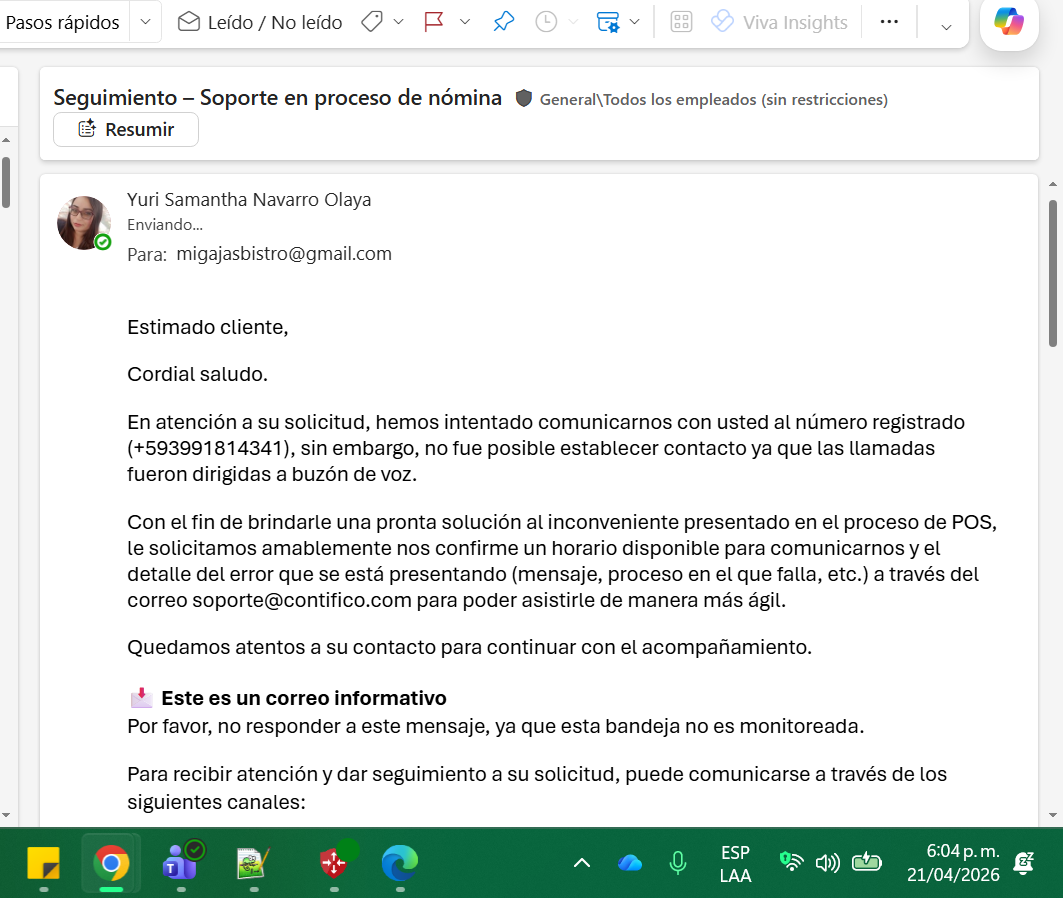Open Yuri Samantha's profile photo
The image size is (1063, 898).
[84, 223]
